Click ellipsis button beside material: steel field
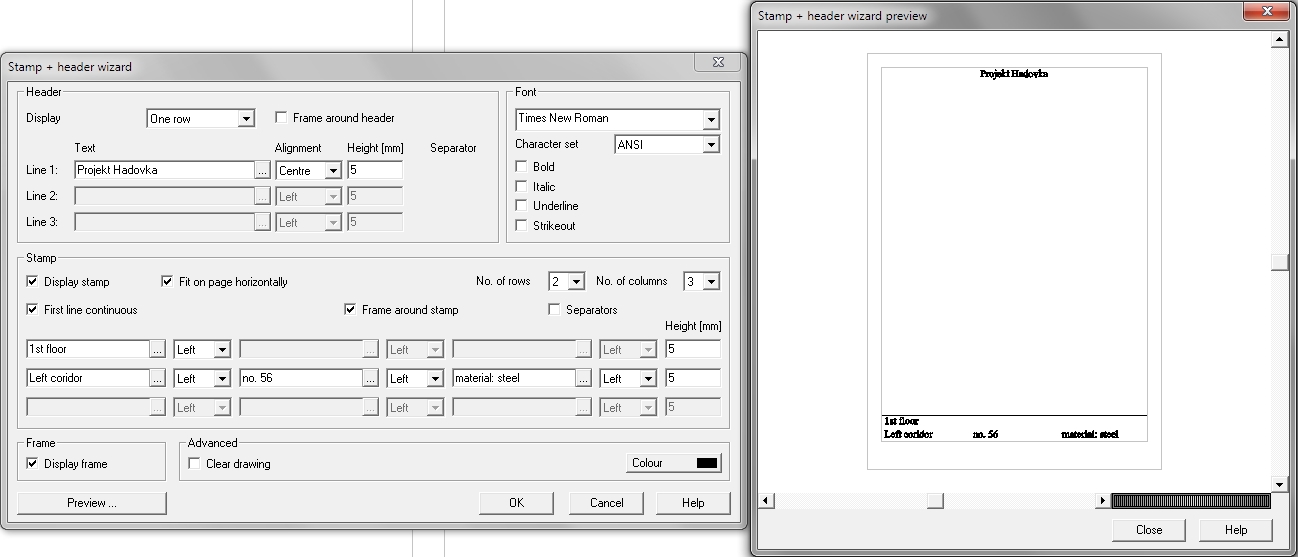Image resolution: width=1298 pixels, height=557 pixels. [x=584, y=379]
